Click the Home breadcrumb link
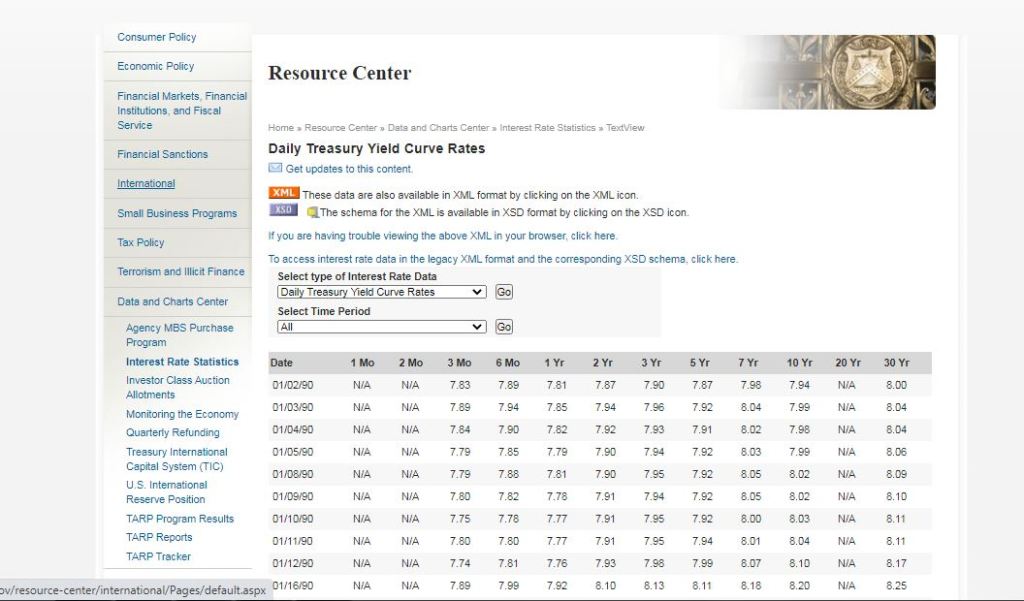 click(281, 128)
